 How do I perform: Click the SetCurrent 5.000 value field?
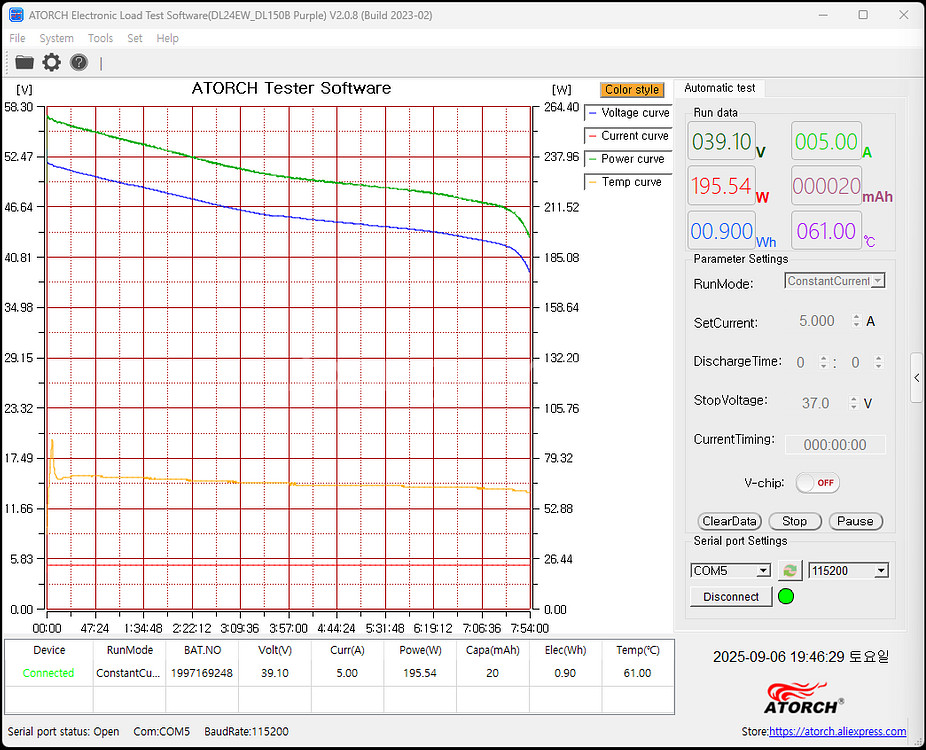[817, 321]
